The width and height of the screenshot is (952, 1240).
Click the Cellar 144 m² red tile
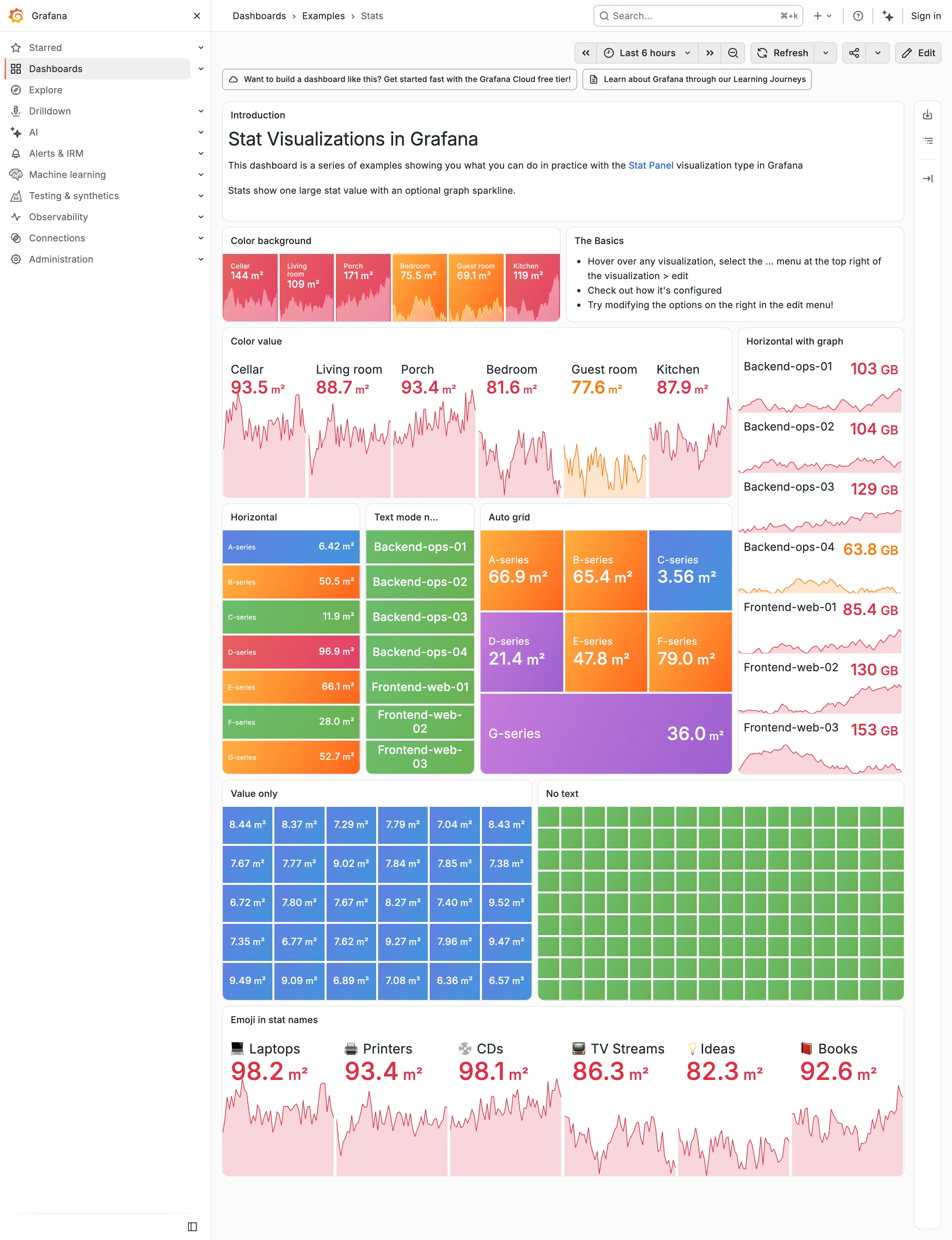(250, 287)
